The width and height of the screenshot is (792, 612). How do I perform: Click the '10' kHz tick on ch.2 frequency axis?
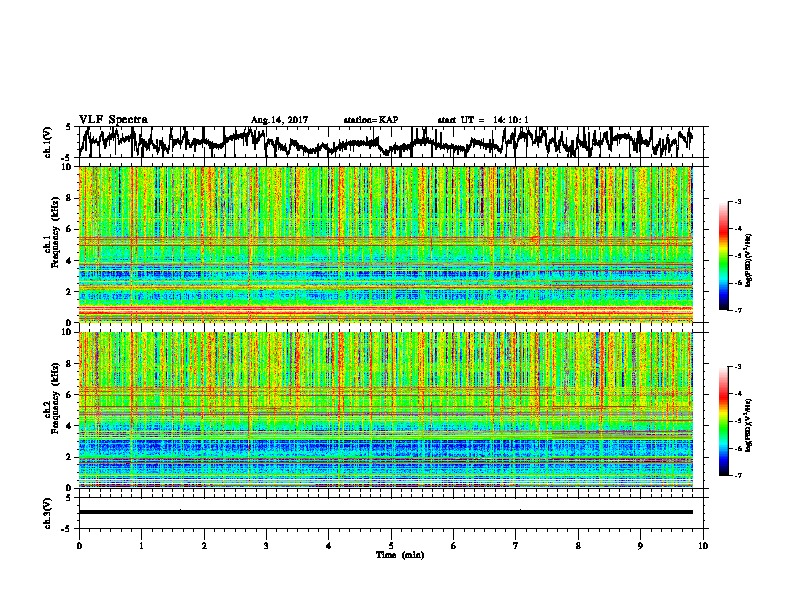[x=69, y=332]
